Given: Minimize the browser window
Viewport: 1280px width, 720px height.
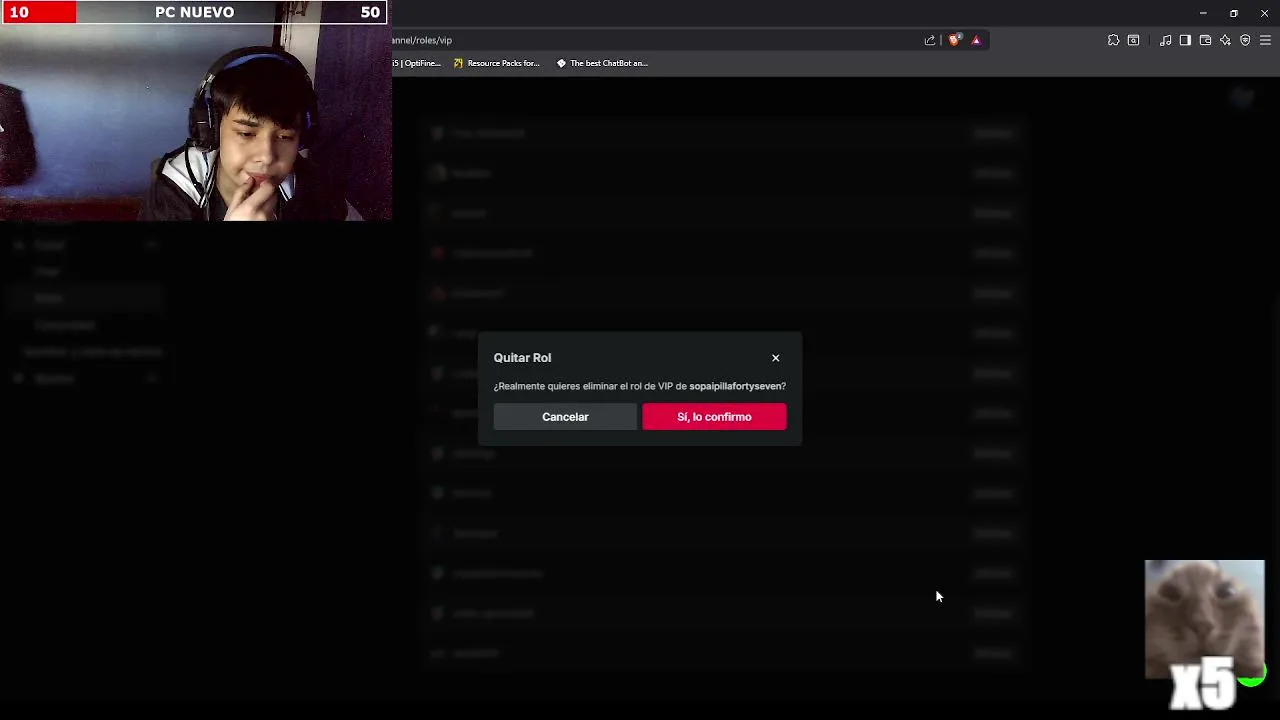Looking at the screenshot, I should pyautogui.click(x=1203, y=13).
